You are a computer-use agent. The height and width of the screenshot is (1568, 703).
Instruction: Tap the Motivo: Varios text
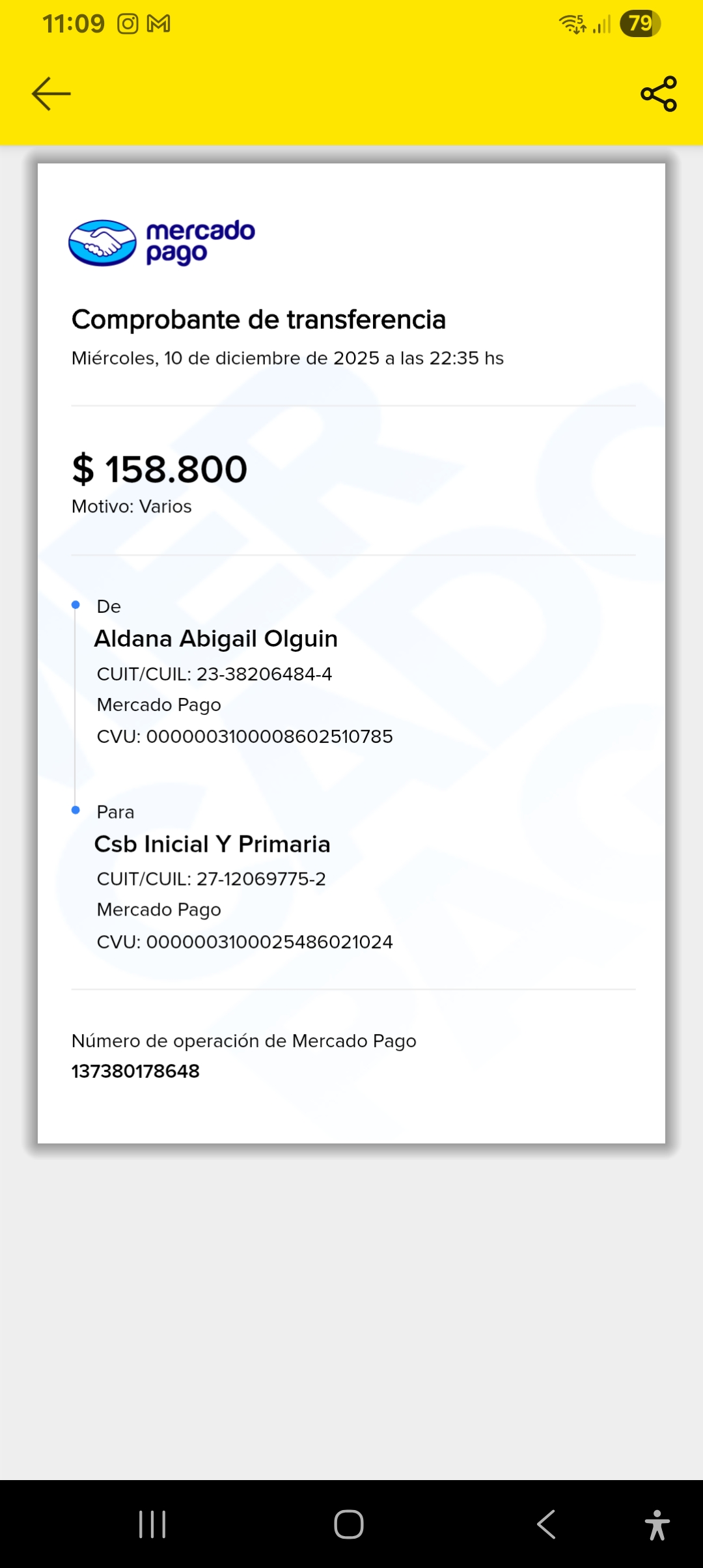pyautogui.click(x=131, y=507)
